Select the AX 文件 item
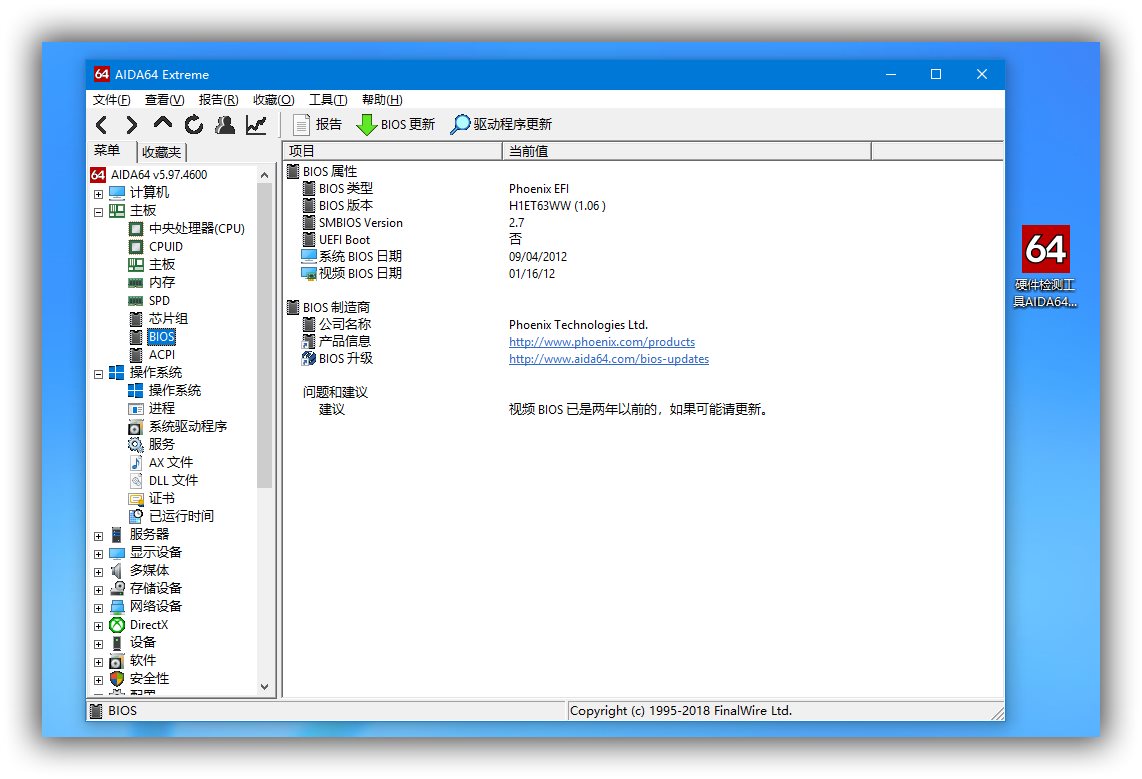 coord(170,462)
